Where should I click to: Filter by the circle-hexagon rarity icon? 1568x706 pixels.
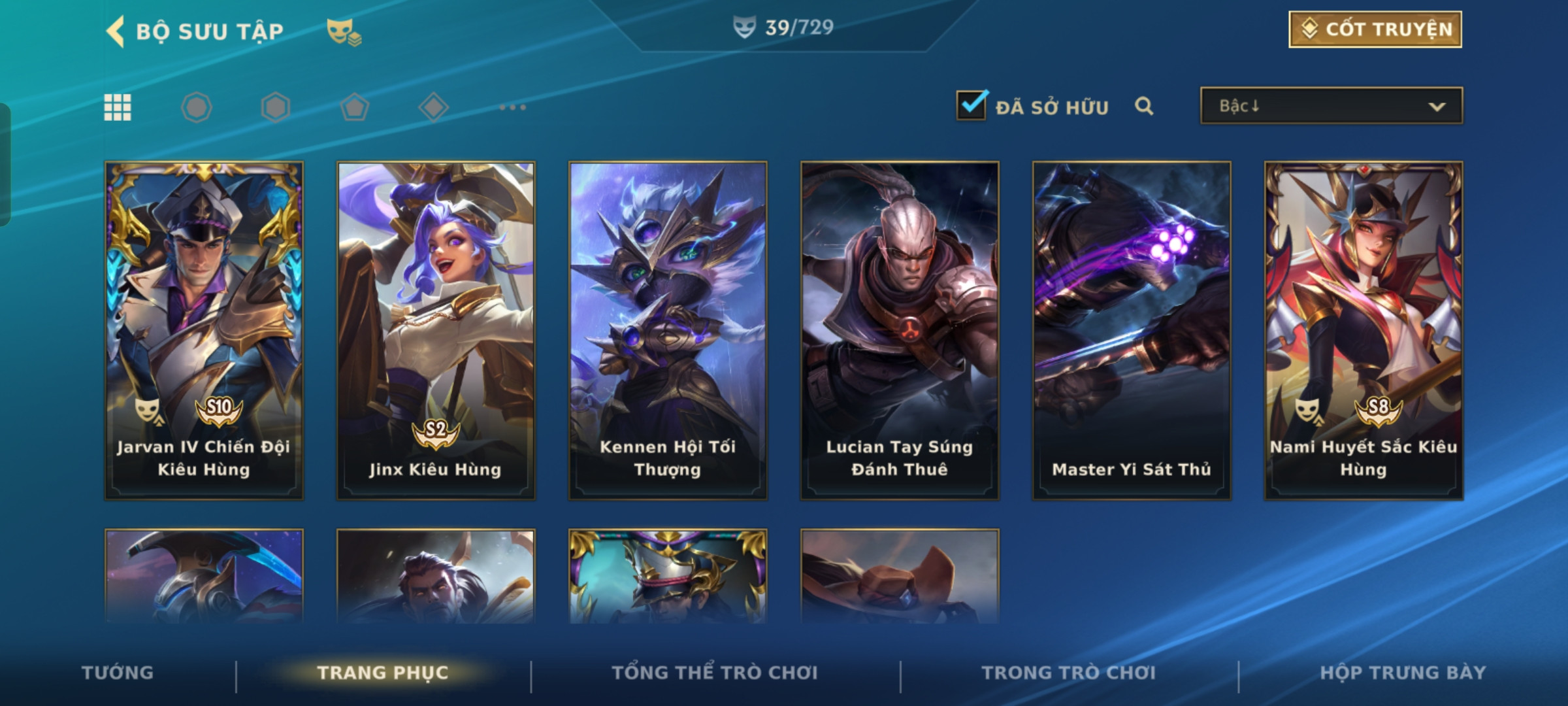[x=197, y=107]
